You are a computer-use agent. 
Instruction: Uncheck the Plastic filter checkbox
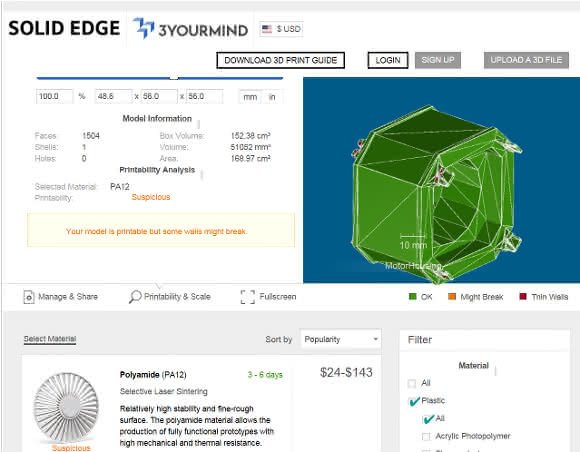[414, 401]
